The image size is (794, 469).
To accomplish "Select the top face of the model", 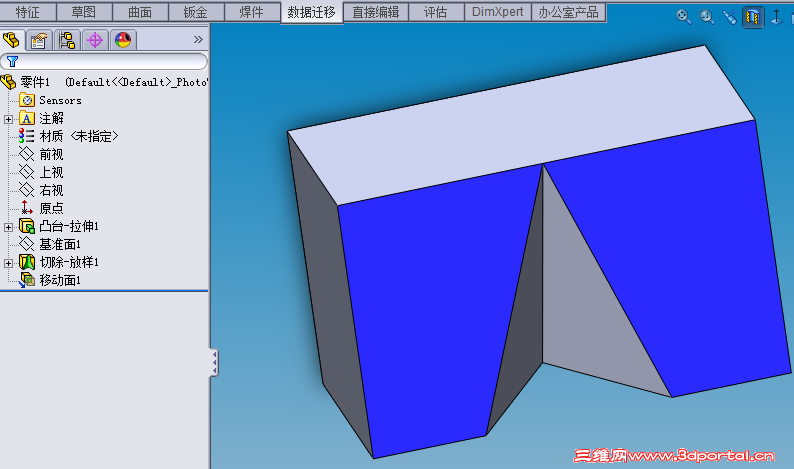I will point(522,124).
